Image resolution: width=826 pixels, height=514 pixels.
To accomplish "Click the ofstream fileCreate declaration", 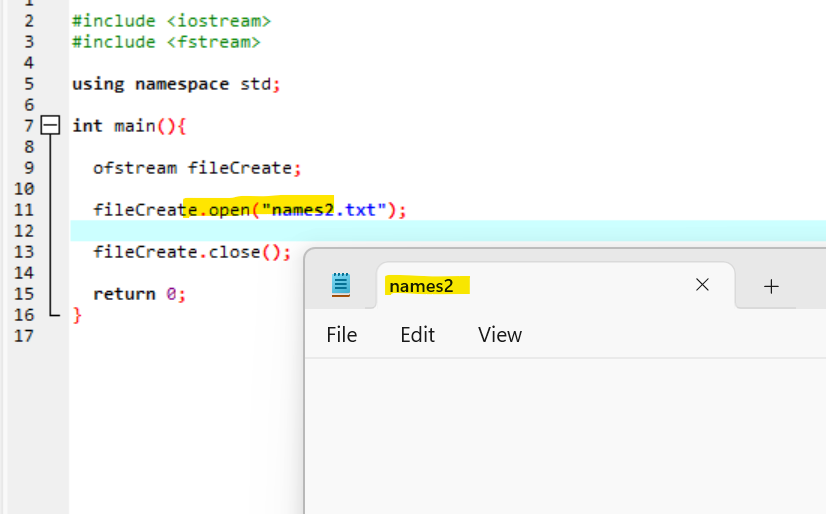I will coord(197,168).
